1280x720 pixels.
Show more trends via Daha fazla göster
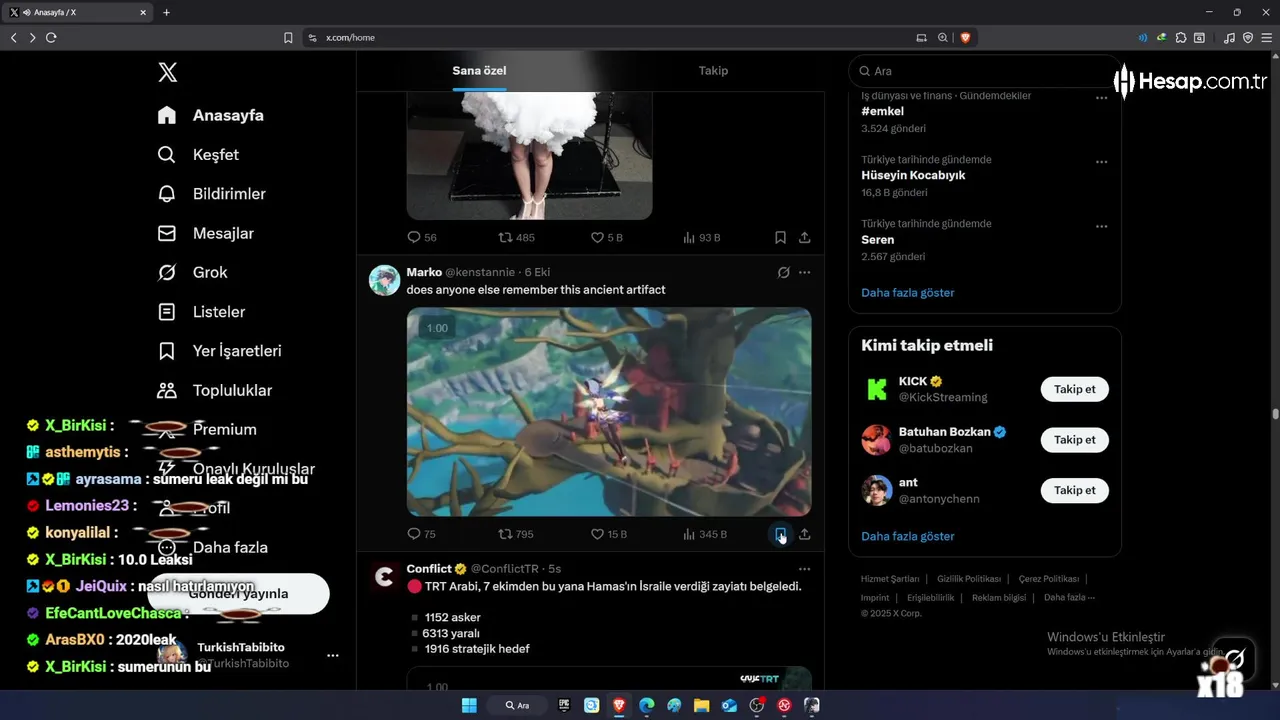(908, 293)
